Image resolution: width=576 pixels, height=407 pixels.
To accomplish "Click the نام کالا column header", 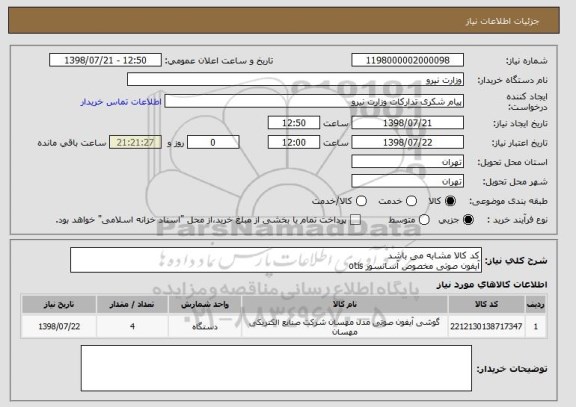I will (x=345, y=304).
